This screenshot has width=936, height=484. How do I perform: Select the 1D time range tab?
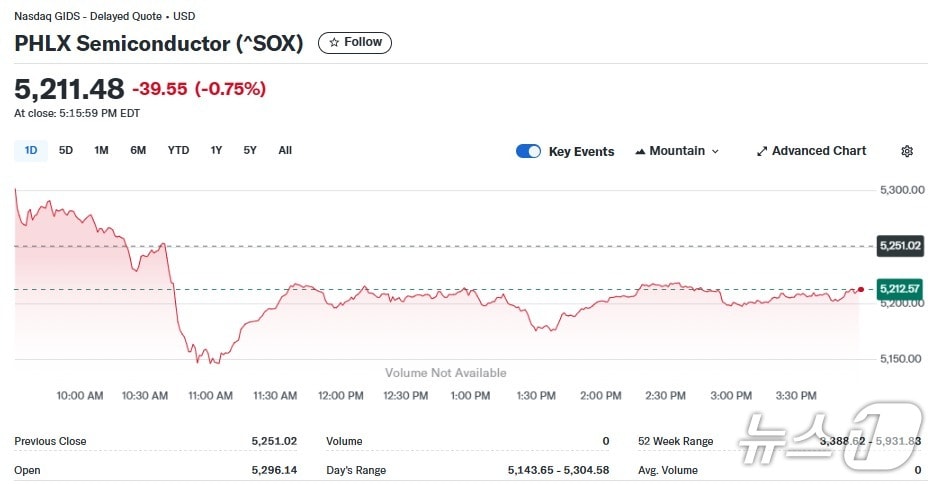tap(31, 151)
